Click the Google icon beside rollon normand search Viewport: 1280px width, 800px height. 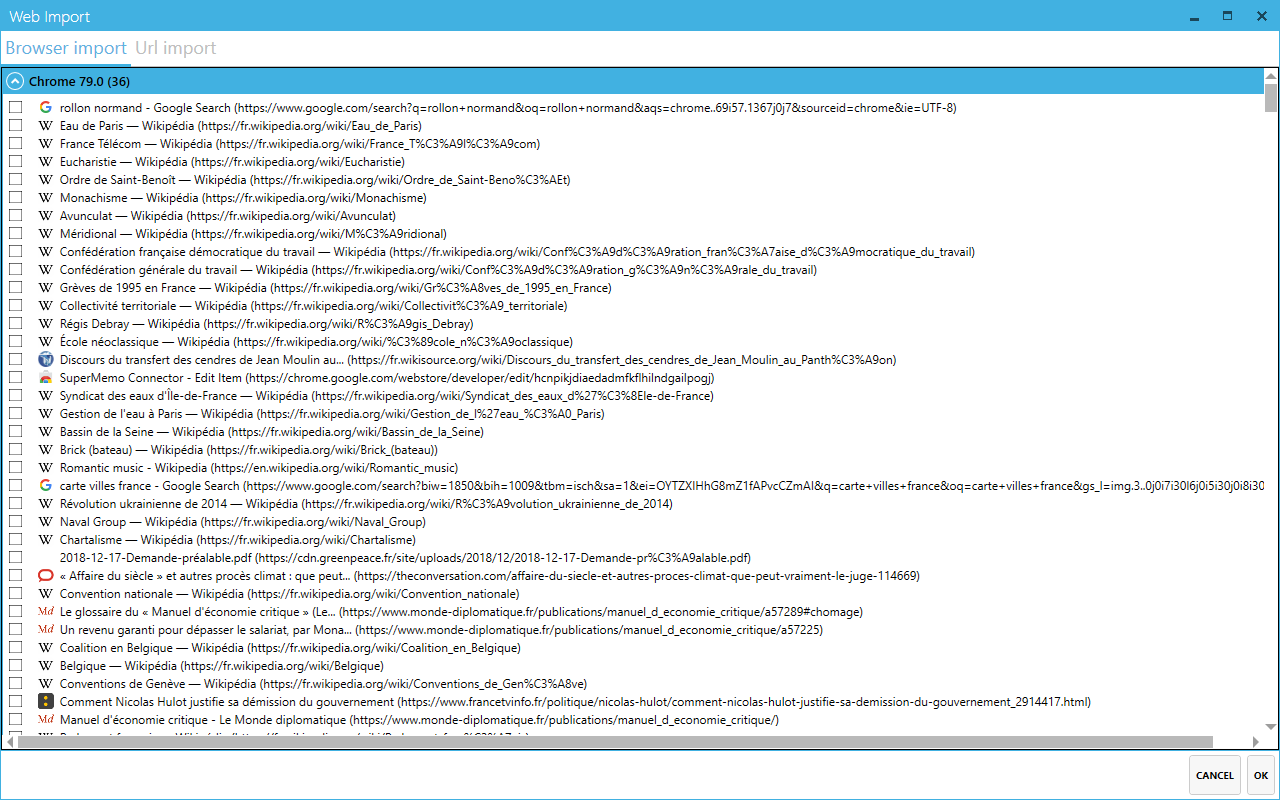45,108
